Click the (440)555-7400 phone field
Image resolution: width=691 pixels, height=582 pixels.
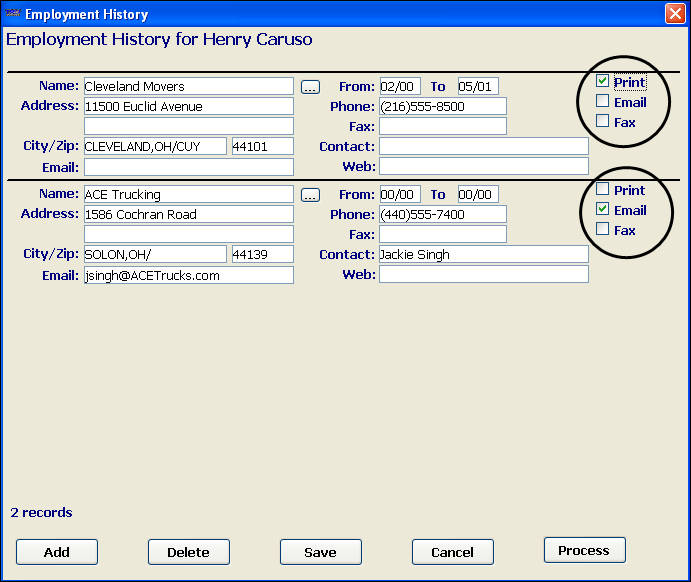click(442, 214)
